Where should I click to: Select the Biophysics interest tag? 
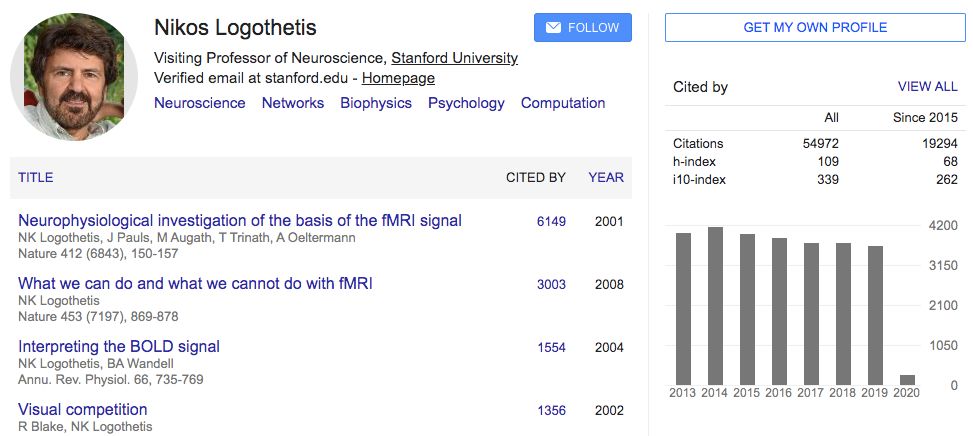[376, 103]
